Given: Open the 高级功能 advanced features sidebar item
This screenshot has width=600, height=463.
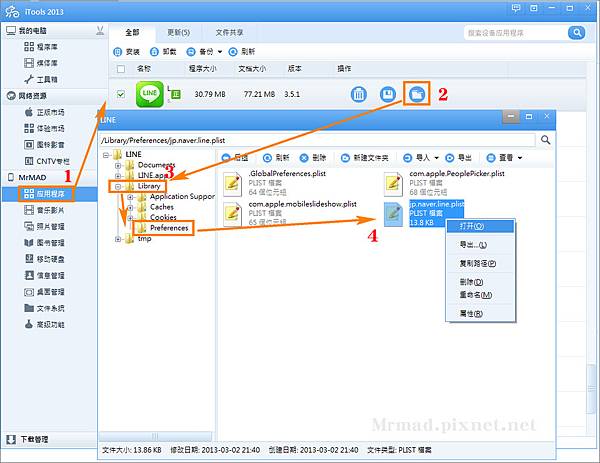Looking at the screenshot, I should click(44, 324).
